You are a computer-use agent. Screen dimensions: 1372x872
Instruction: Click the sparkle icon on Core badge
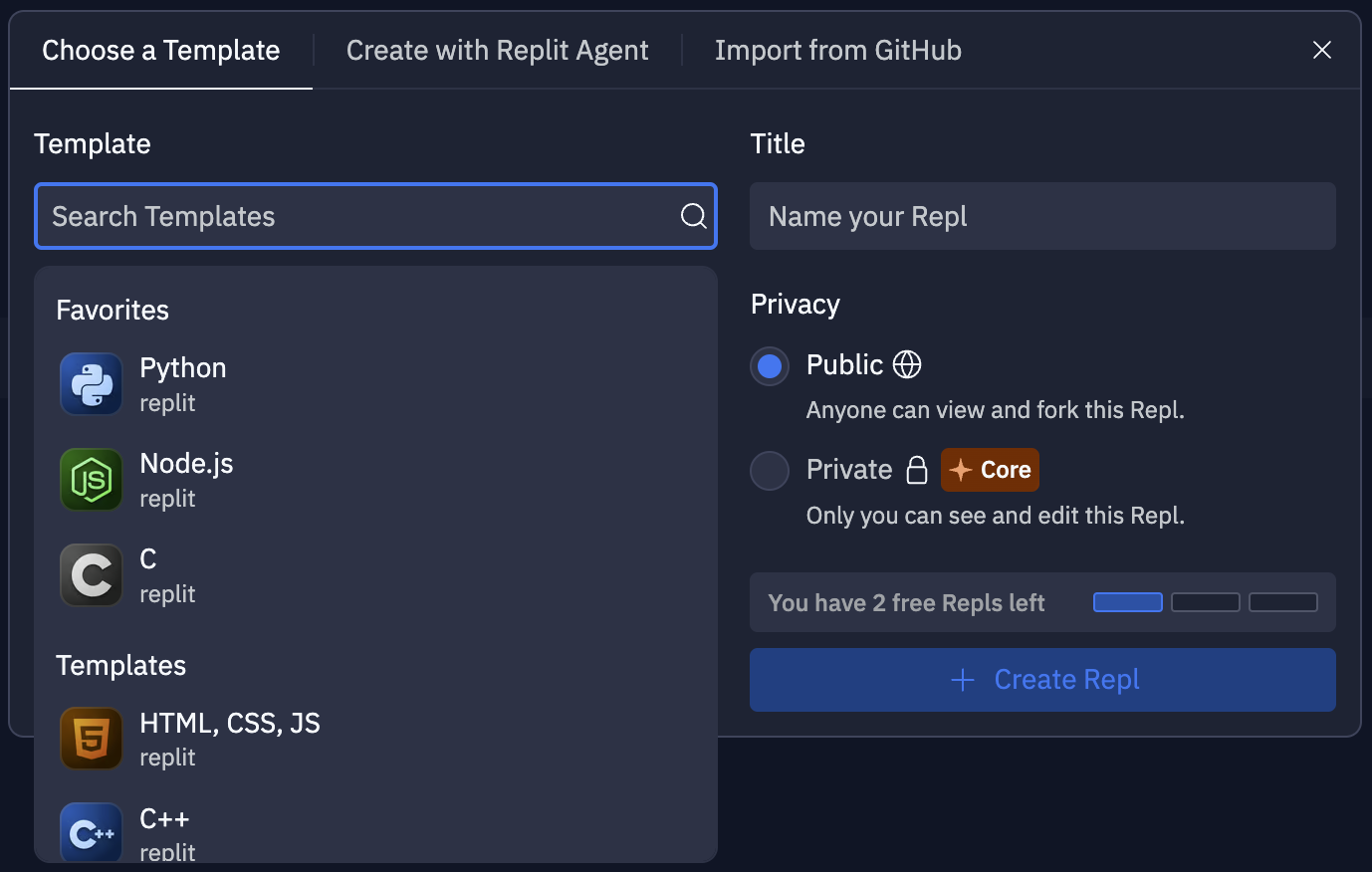[x=960, y=470]
